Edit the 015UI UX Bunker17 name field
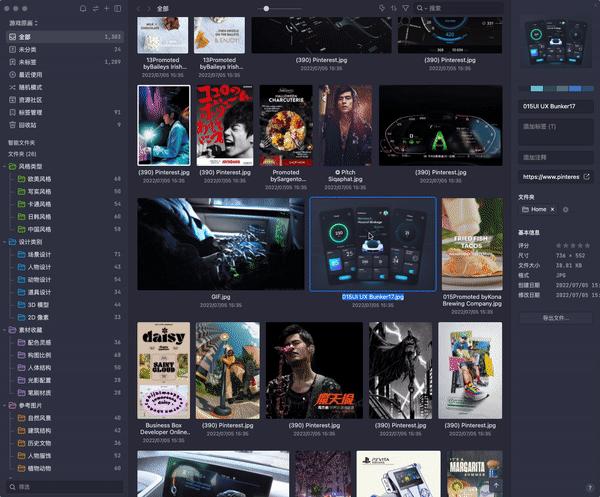Image resolution: width=600 pixels, height=497 pixels. tap(556, 106)
